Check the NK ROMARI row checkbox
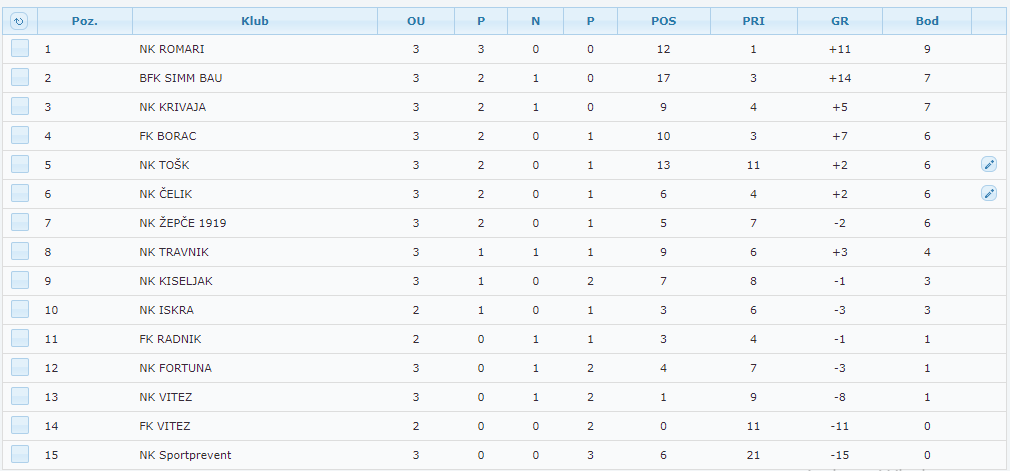This screenshot has height=471, width=1010. pos(20,49)
